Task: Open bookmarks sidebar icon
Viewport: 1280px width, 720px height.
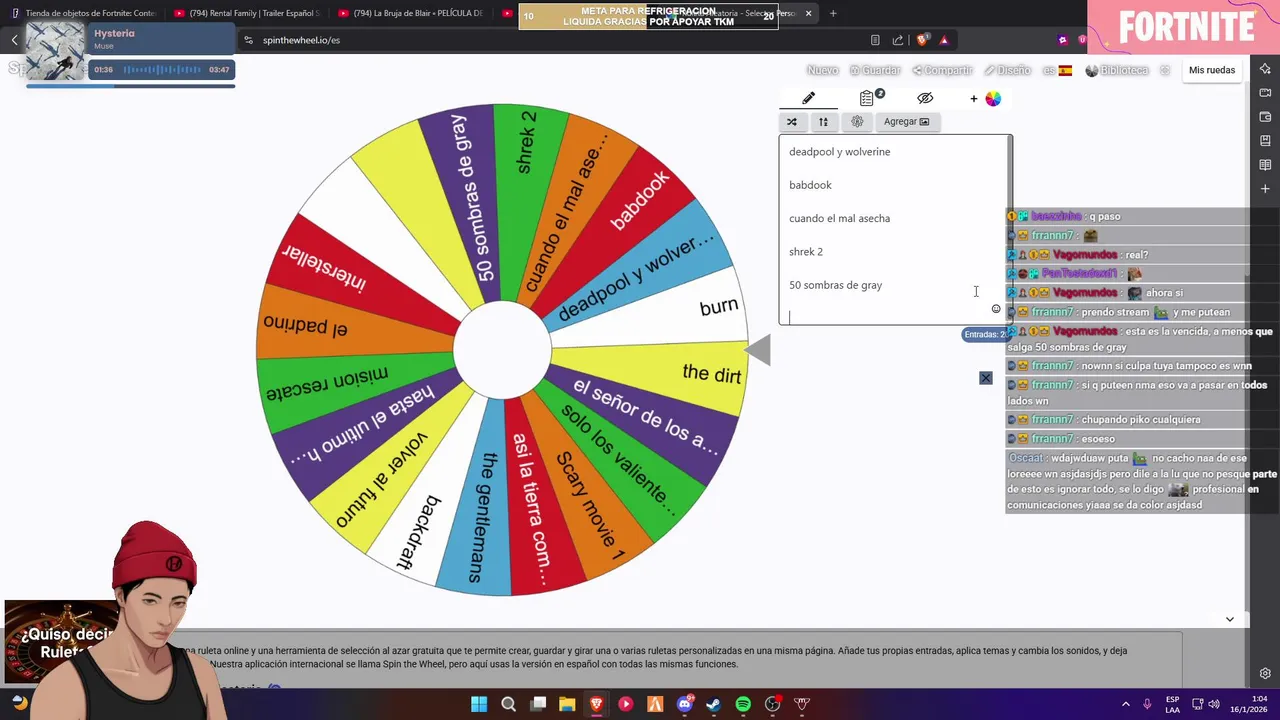Action: click(1265, 141)
